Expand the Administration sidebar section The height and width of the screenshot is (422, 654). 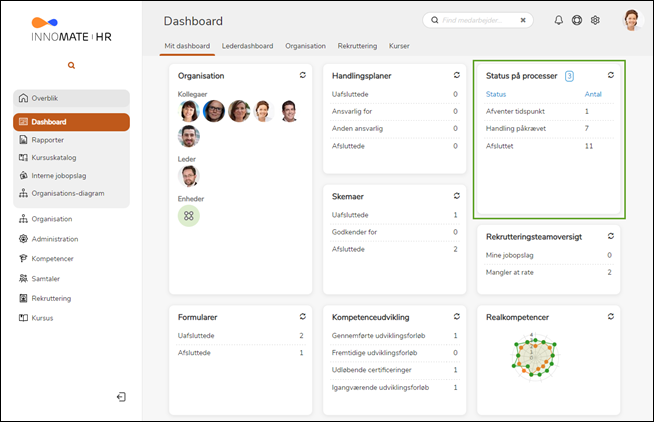[55, 239]
